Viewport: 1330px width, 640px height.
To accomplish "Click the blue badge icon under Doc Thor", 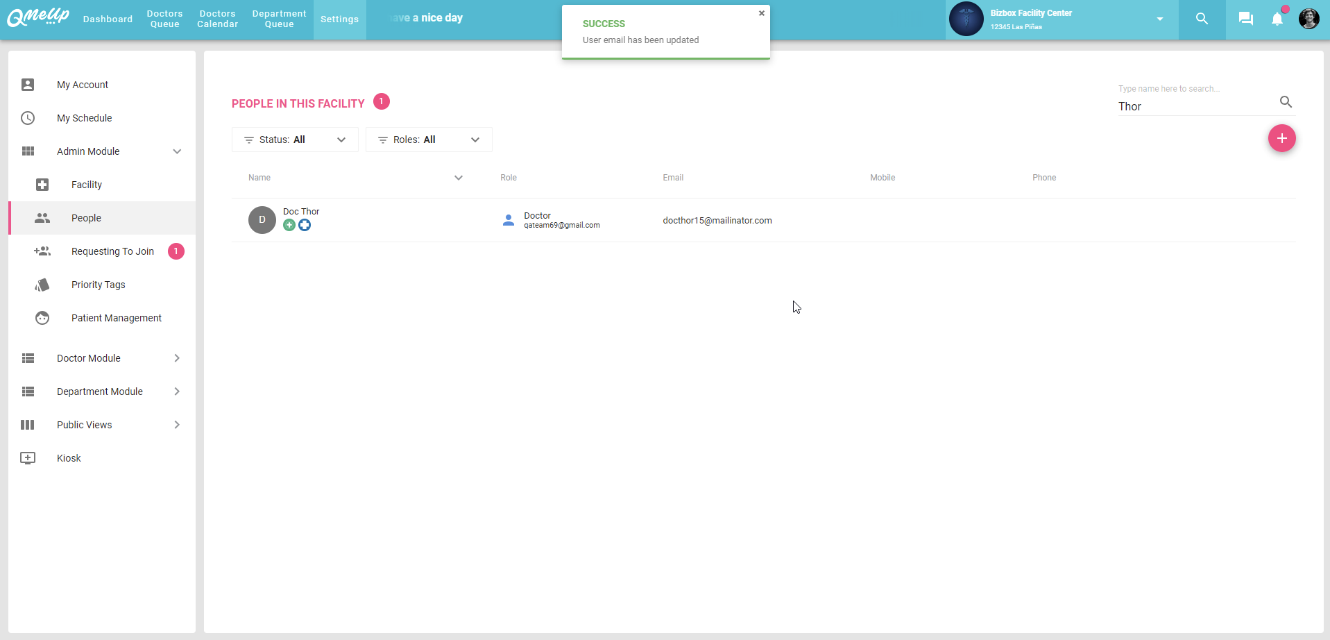I will coord(304,225).
